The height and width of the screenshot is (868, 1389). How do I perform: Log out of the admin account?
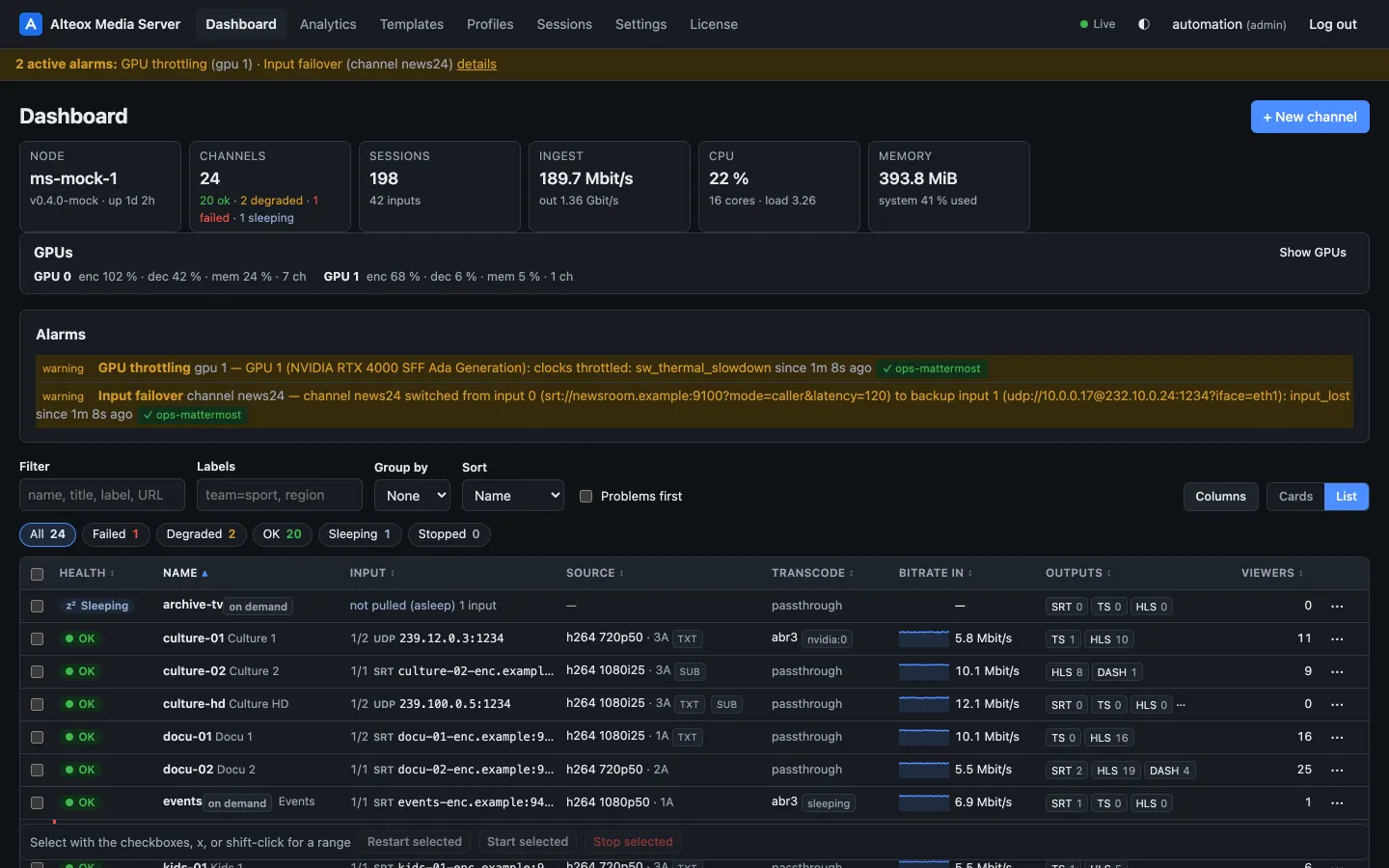tap(1333, 24)
